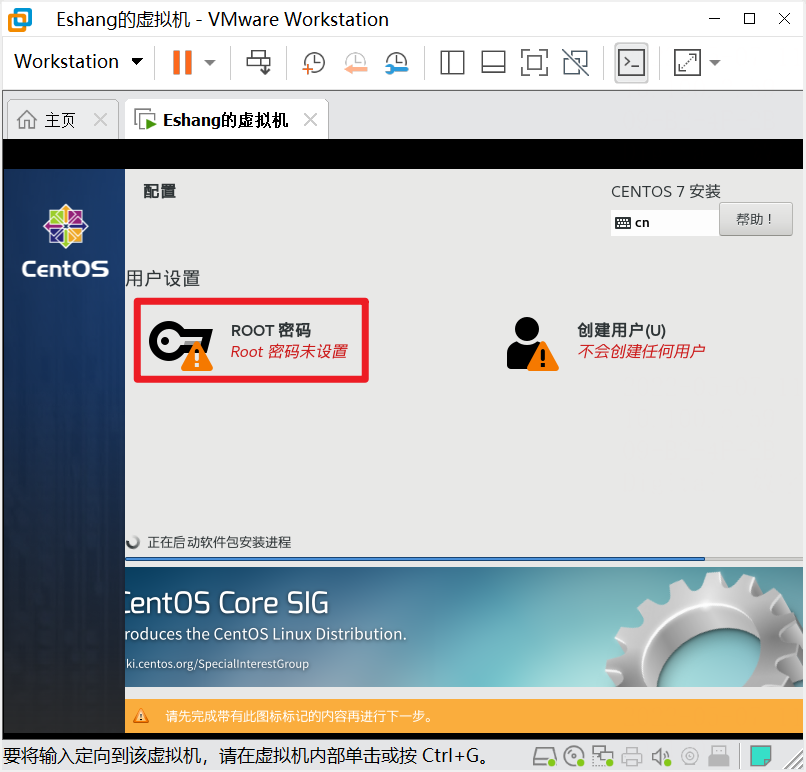806x772 pixels.
Task: Enter full screen mode
Action: pos(535,63)
